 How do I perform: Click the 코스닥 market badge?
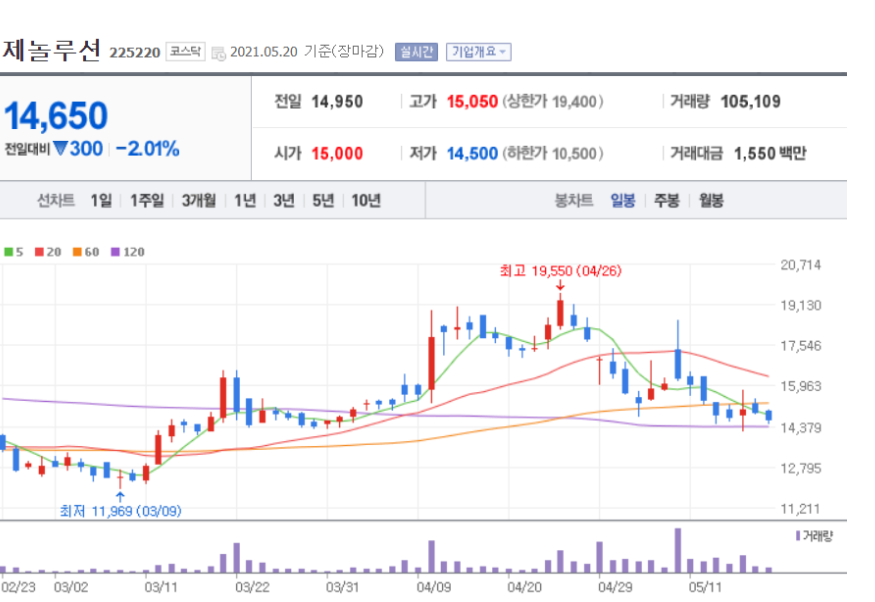185,52
